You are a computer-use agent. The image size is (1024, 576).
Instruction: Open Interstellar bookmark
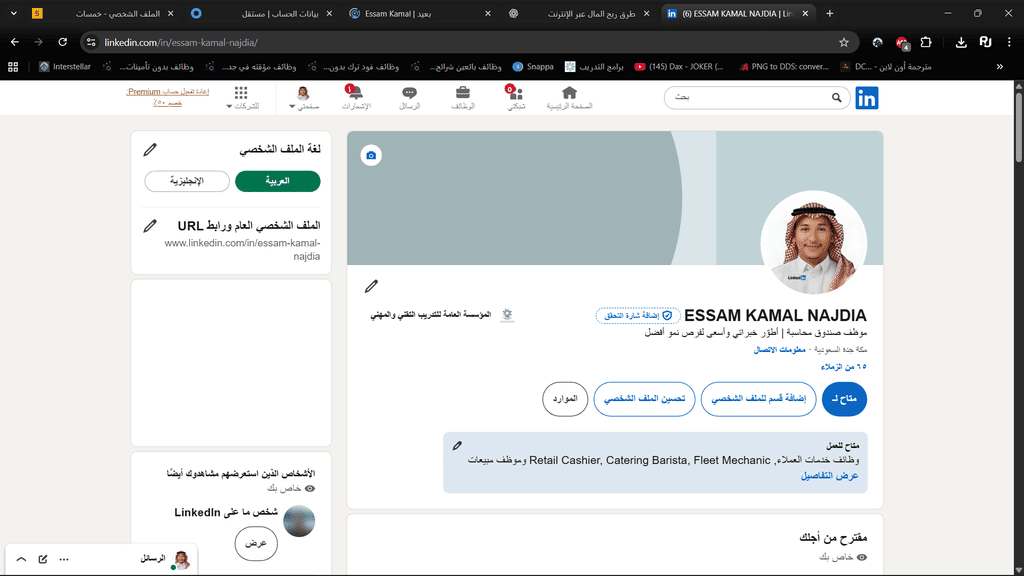[x=65, y=67]
